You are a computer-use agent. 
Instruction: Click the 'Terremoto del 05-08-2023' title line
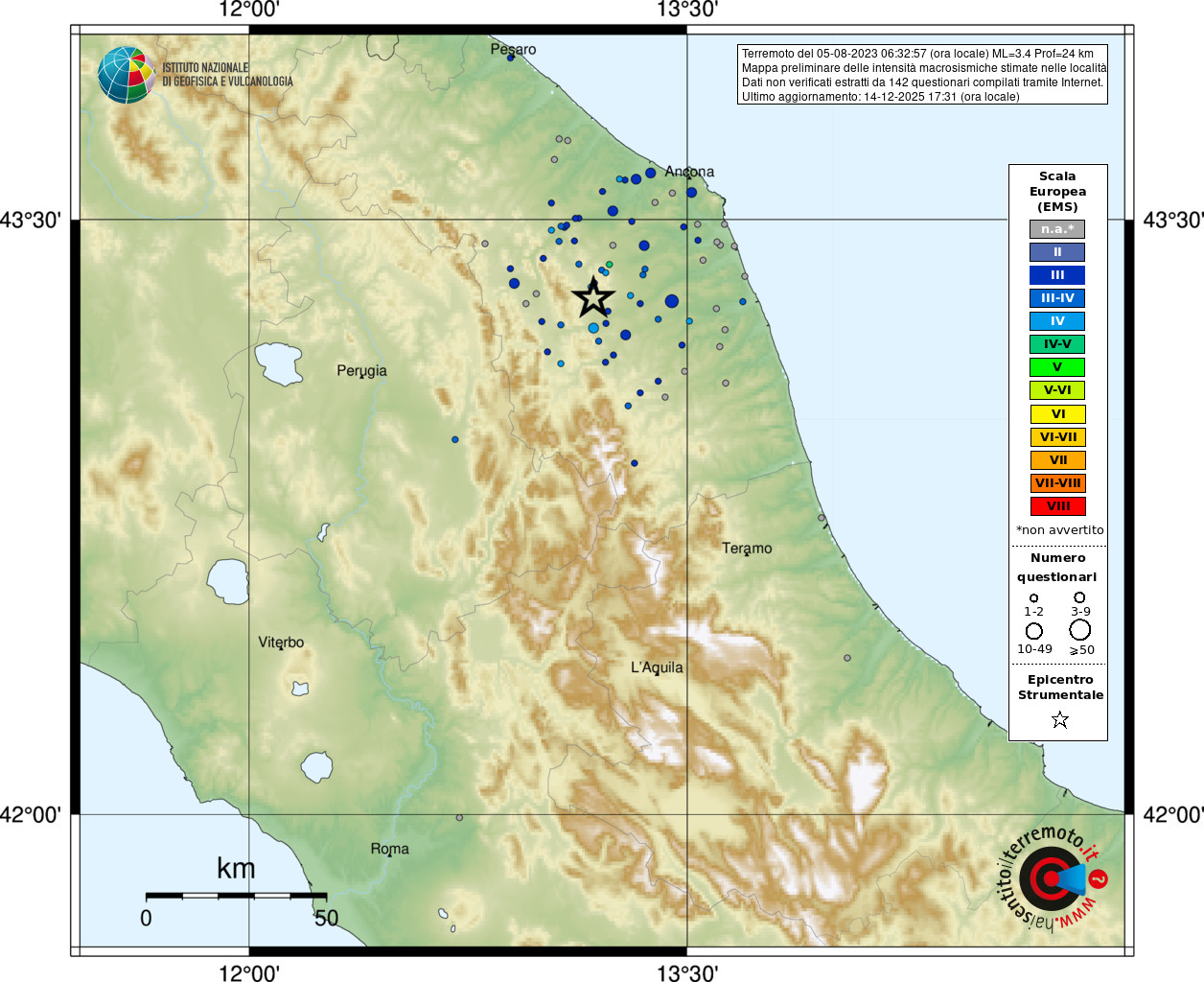tap(917, 54)
